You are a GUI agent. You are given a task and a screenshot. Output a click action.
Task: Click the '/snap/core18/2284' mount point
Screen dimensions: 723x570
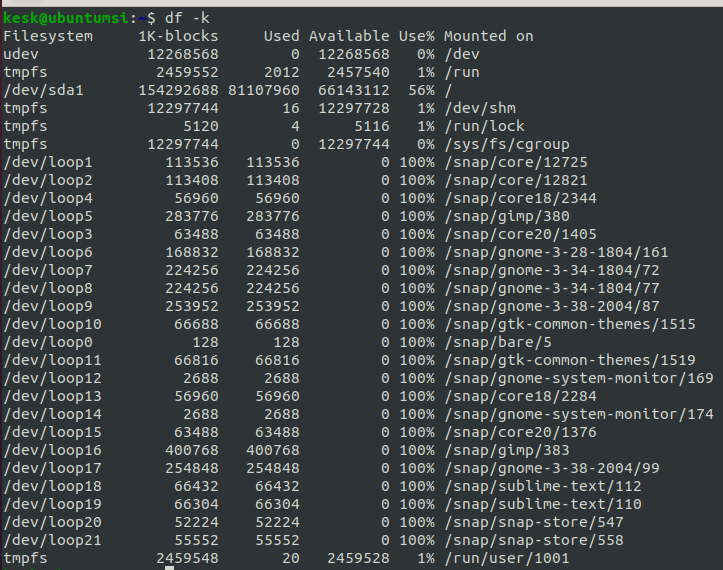(x=521, y=396)
